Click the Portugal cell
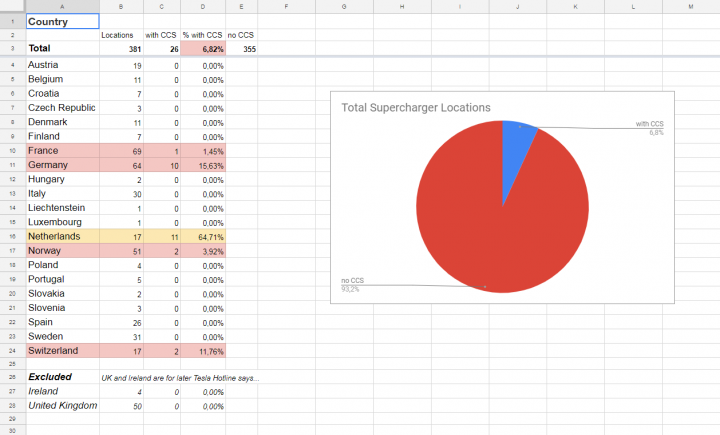The width and height of the screenshot is (720, 435). click(62, 279)
